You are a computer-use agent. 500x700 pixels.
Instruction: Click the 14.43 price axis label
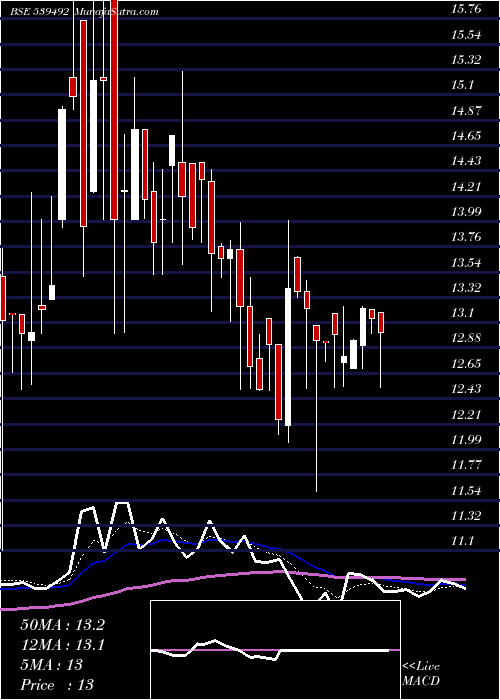pos(466,161)
